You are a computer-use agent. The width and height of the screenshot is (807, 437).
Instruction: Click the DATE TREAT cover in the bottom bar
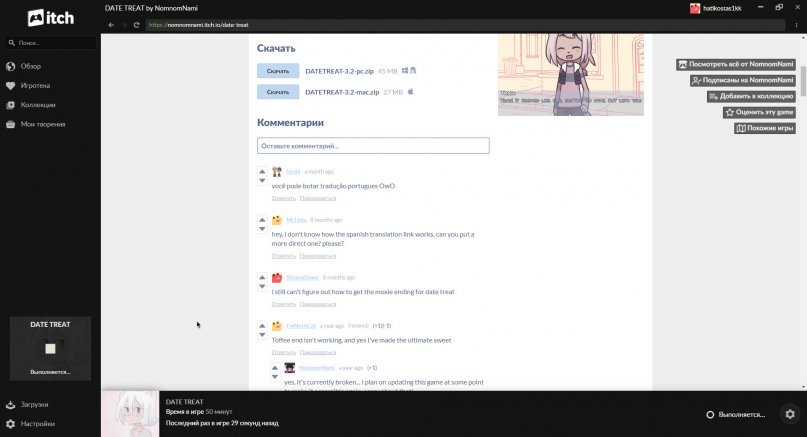click(x=130, y=414)
